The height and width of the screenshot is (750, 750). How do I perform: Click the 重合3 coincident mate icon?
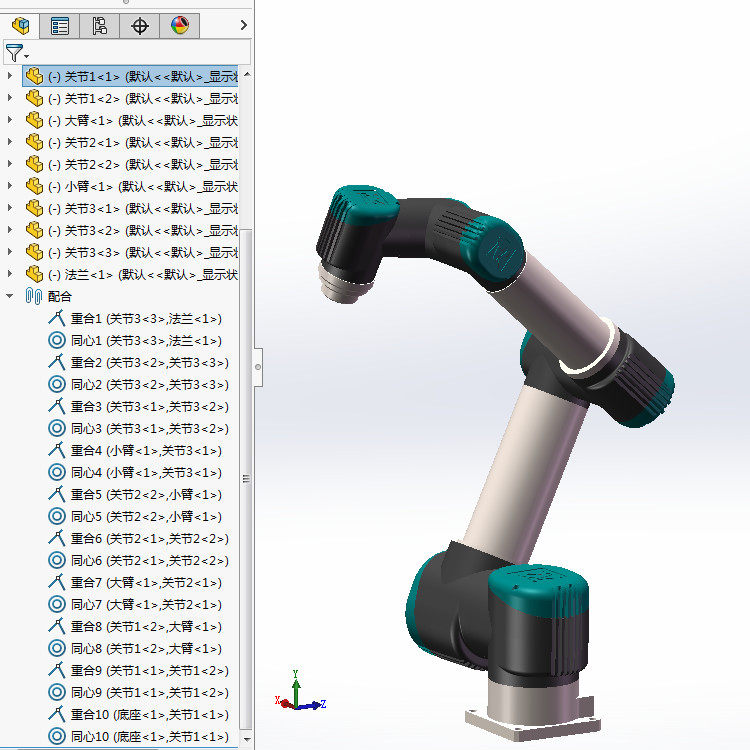(56, 406)
